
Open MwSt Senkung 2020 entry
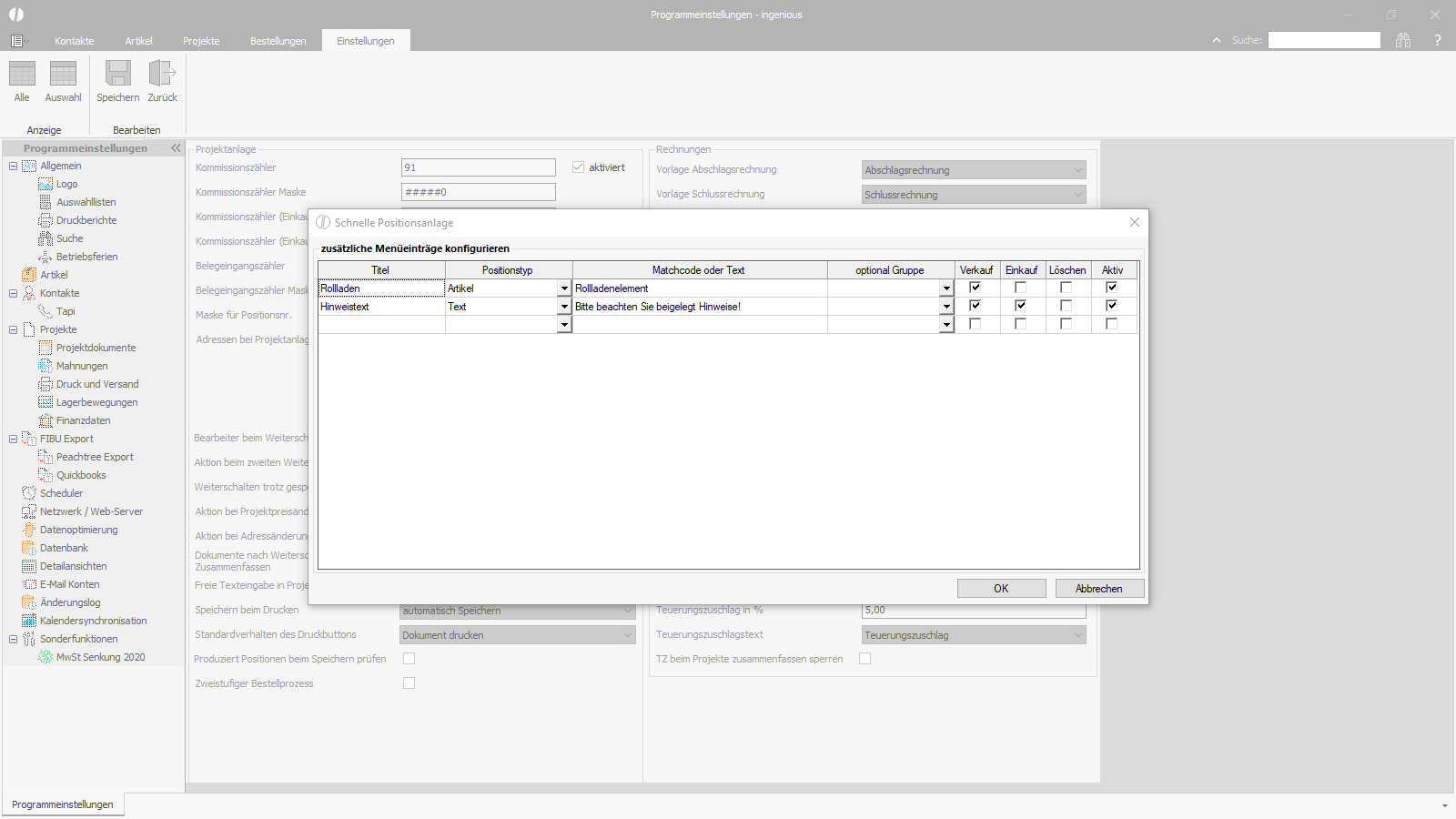click(x=100, y=657)
